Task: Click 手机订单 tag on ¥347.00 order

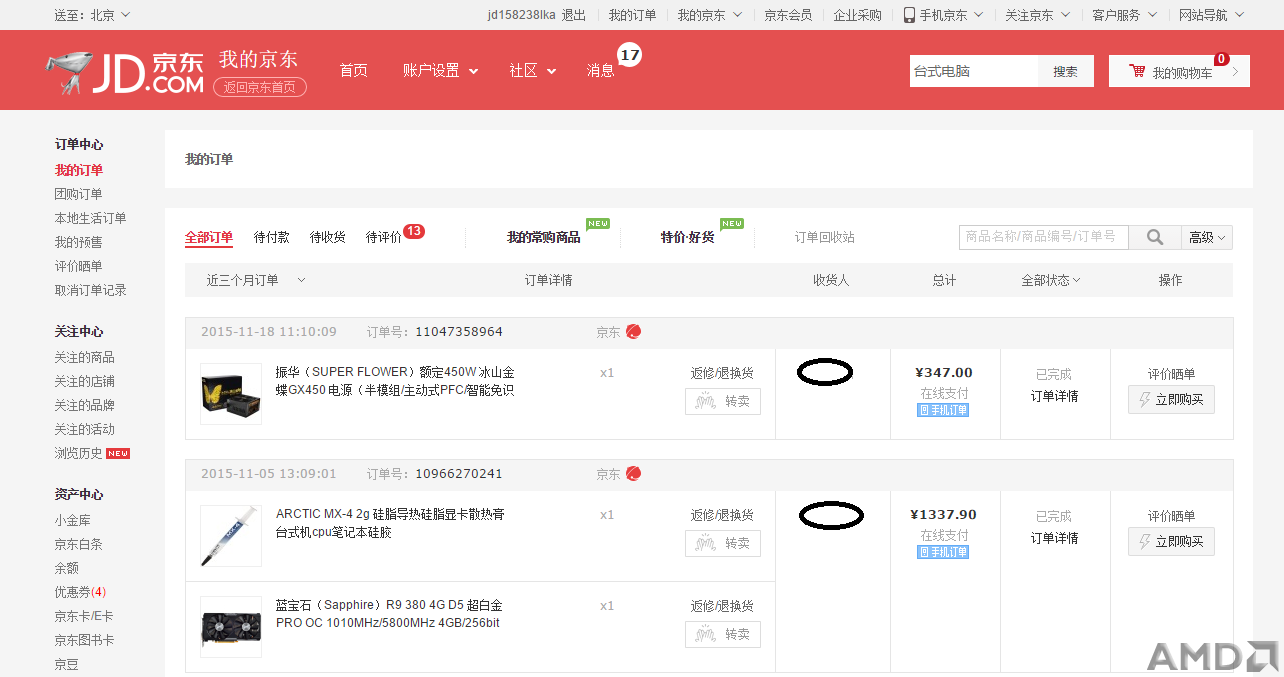Action: click(x=943, y=410)
